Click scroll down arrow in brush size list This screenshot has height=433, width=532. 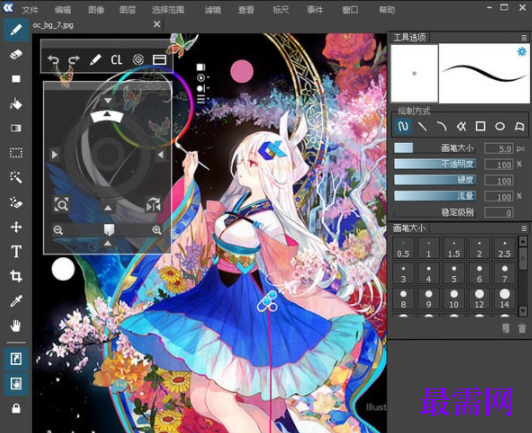(523, 311)
